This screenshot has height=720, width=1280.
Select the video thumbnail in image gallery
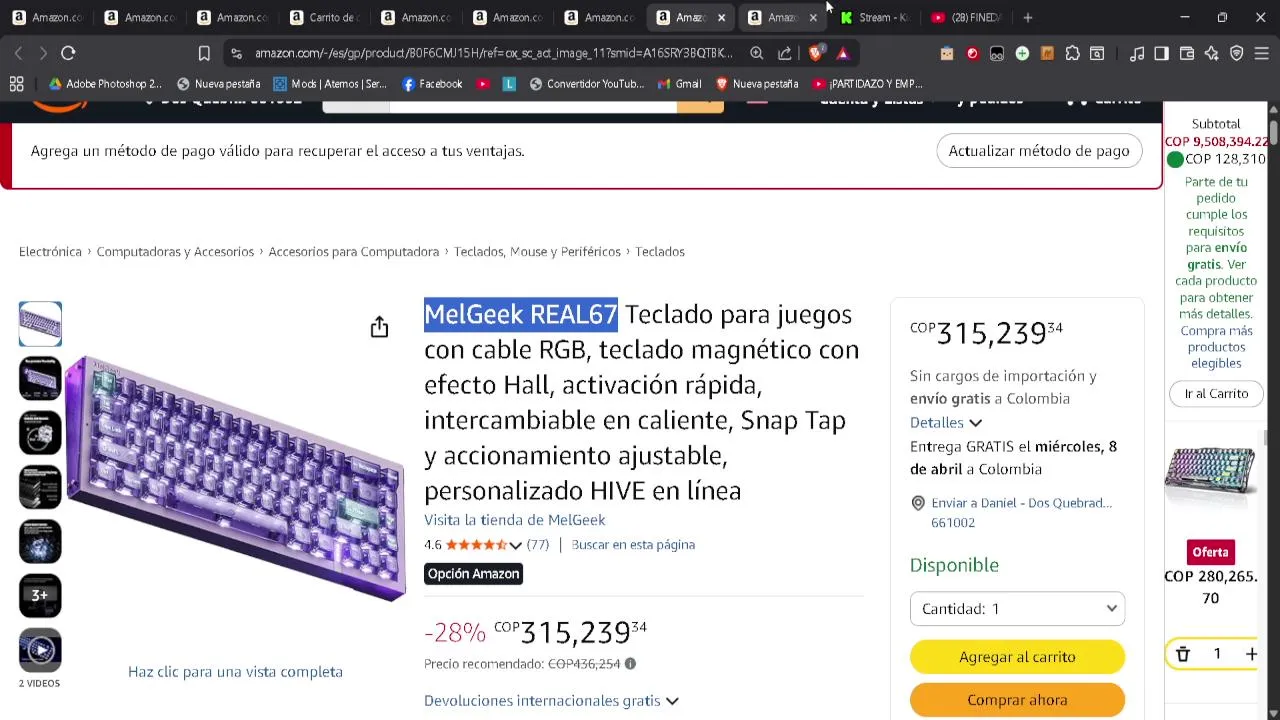point(40,650)
